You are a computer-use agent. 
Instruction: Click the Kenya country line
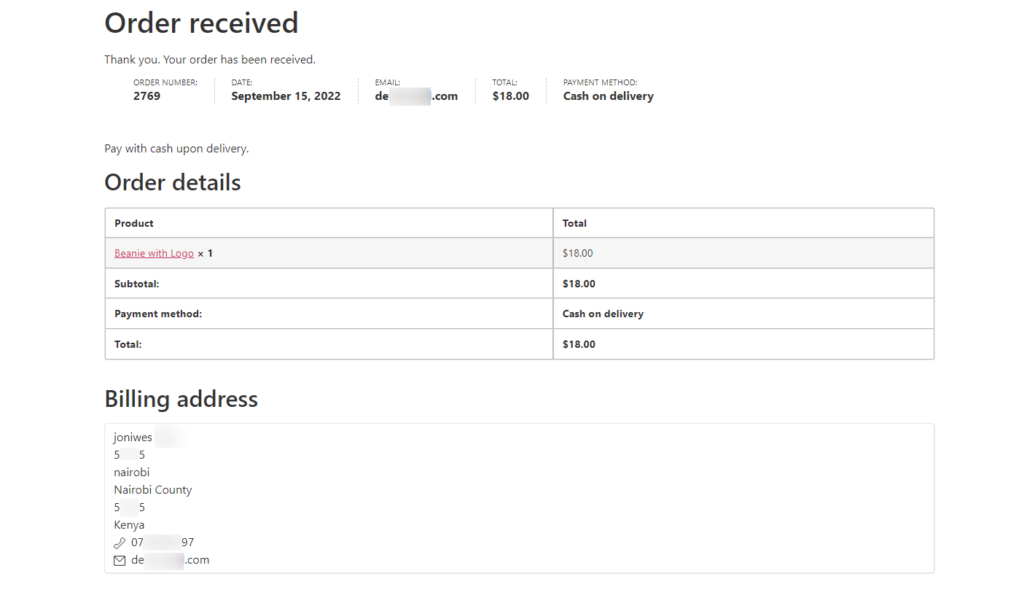pos(129,525)
